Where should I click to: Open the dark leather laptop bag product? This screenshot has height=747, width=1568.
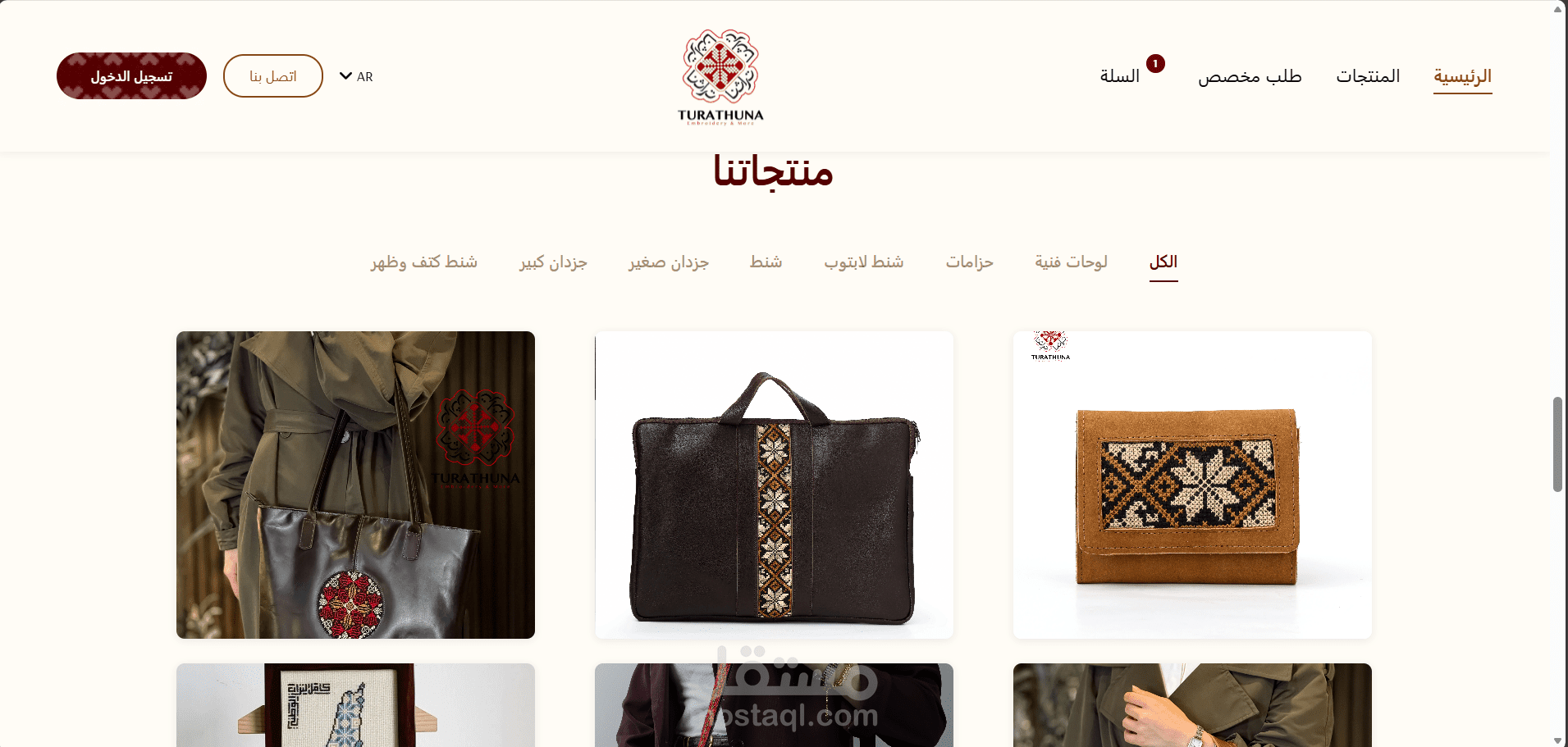click(x=774, y=485)
